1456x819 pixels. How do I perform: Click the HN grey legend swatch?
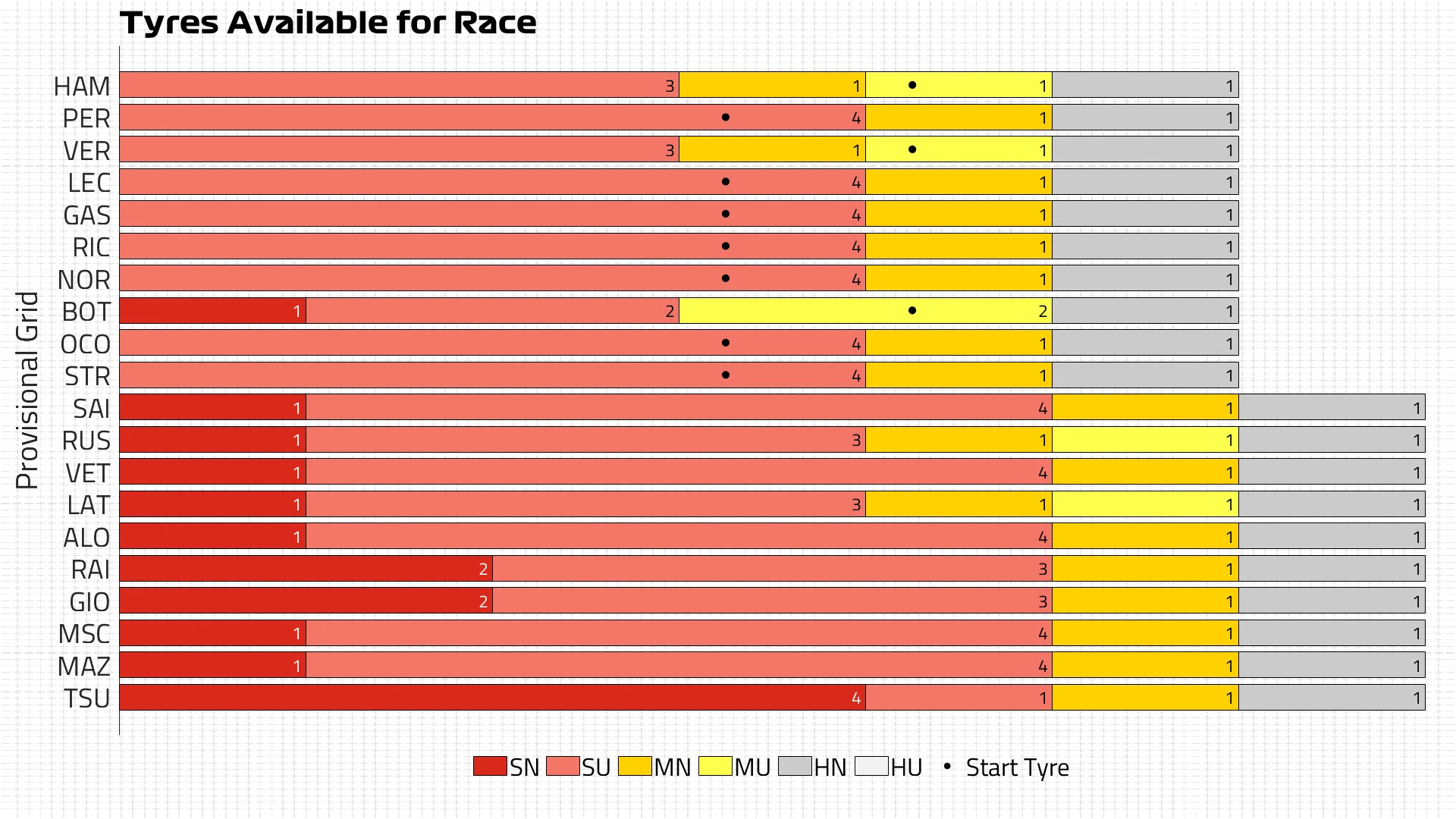click(795, 766)
